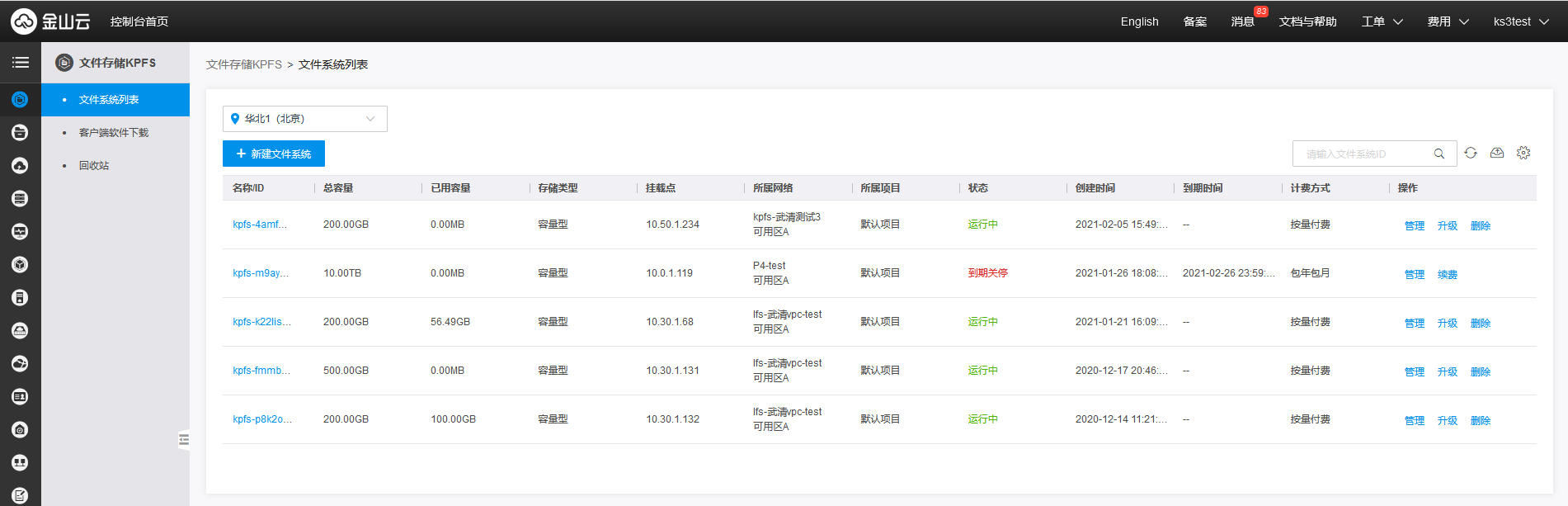Viewport: 1568px width, 506px height.
Task: Expand the 费用 dropdown
Action: [x=1448, y=21]
